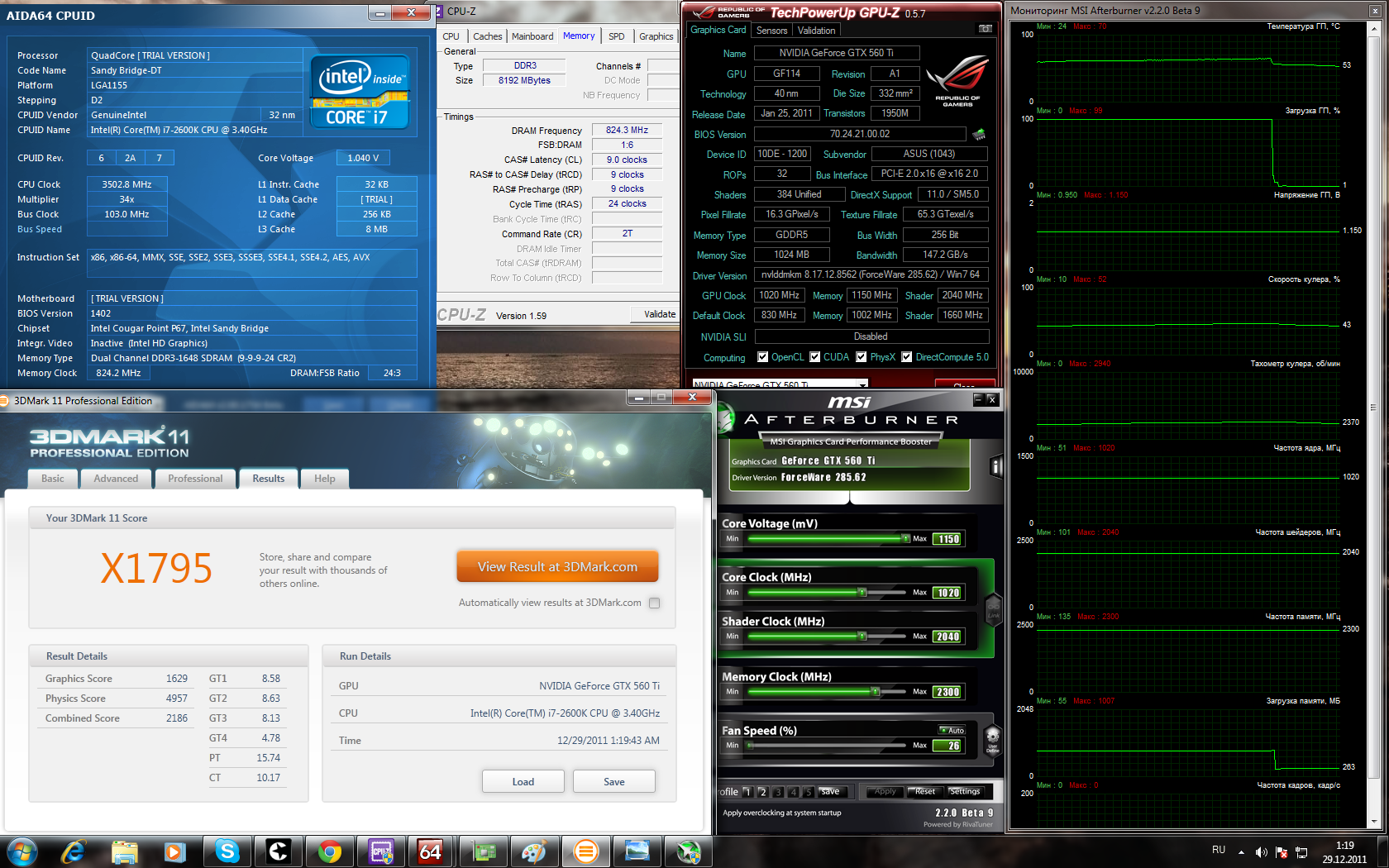Switch to CPU-Z taskbar icon
Image resolution: width=1389 pixels, height=868 pixels.
coord(380,851)
